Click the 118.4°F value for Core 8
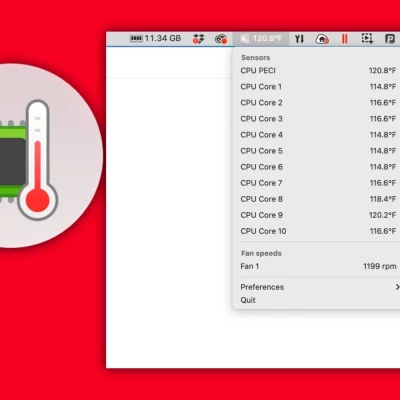Screen dimensions: 400x400 [383, 199]
